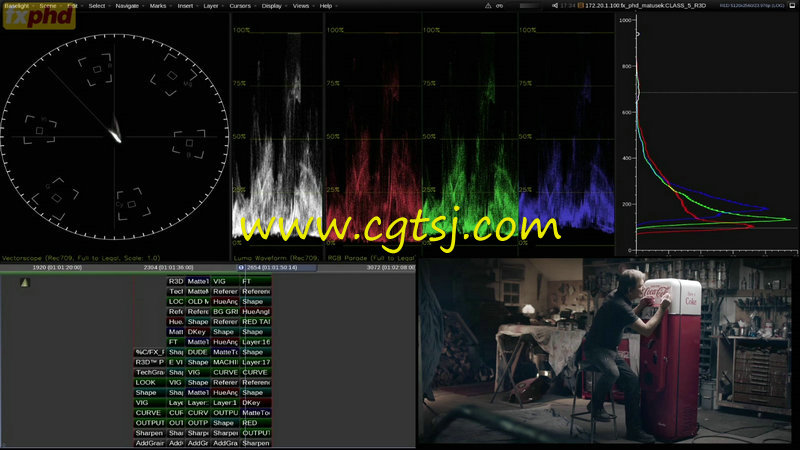Select the RED TAI layer block
Screen dimensions: 800x450
click(x=256, y=322)
